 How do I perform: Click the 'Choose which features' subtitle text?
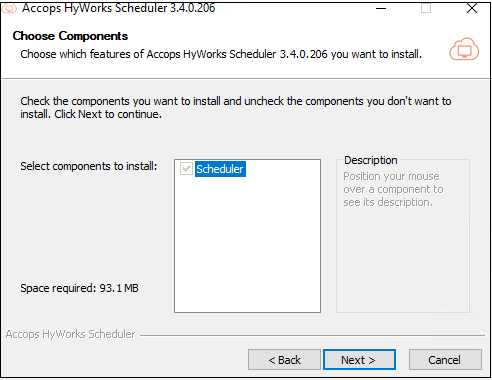pos(221,54)
